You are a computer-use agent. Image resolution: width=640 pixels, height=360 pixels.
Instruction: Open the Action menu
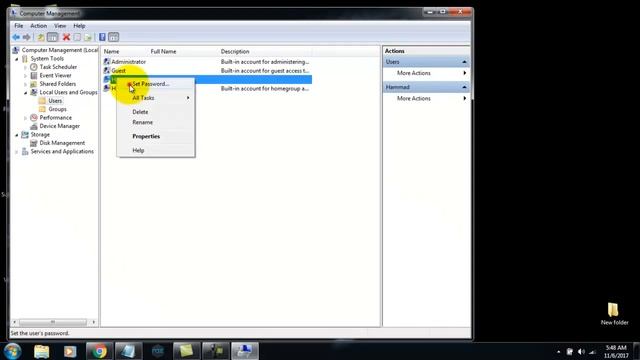[x=38, y=26]
